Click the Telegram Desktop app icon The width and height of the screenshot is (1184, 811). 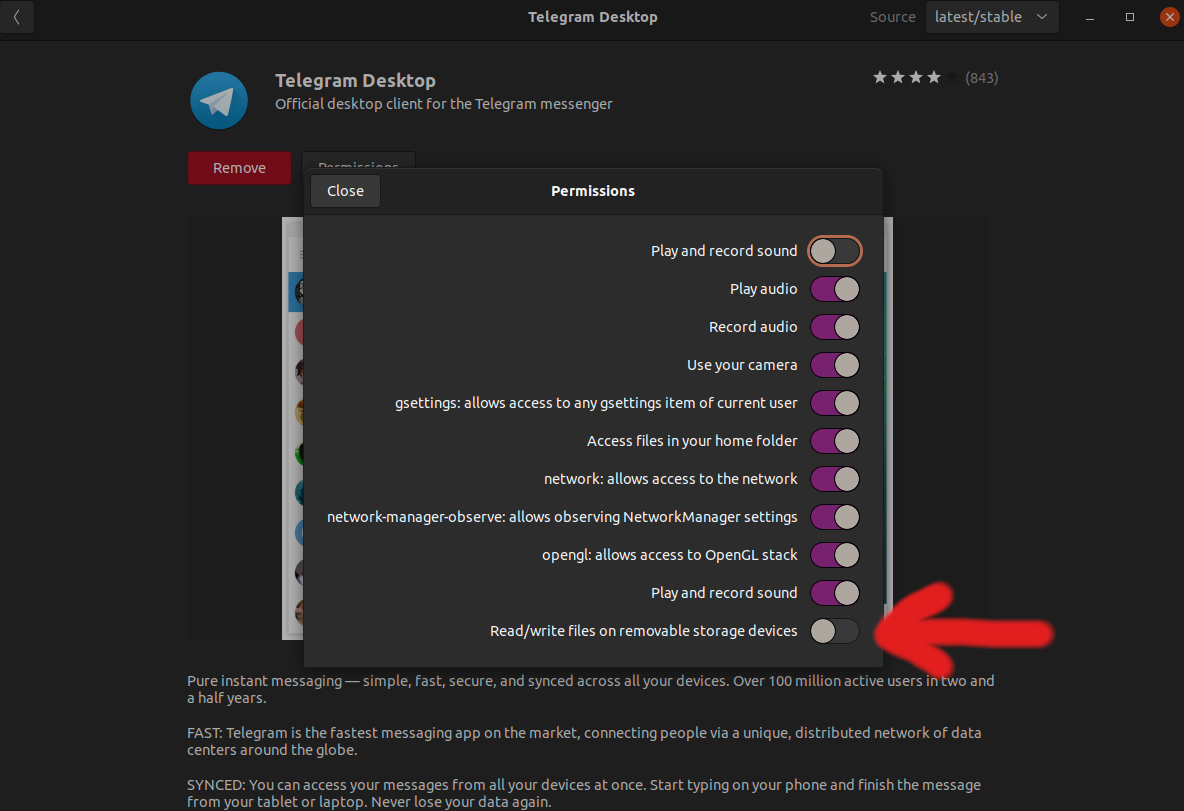point(219,100)
